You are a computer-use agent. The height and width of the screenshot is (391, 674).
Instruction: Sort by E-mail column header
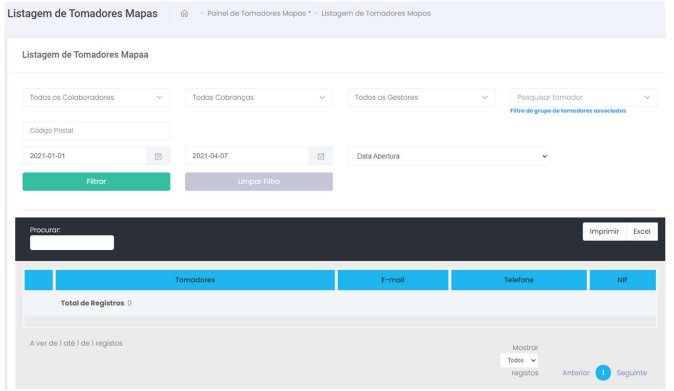[x=393, y=280]
